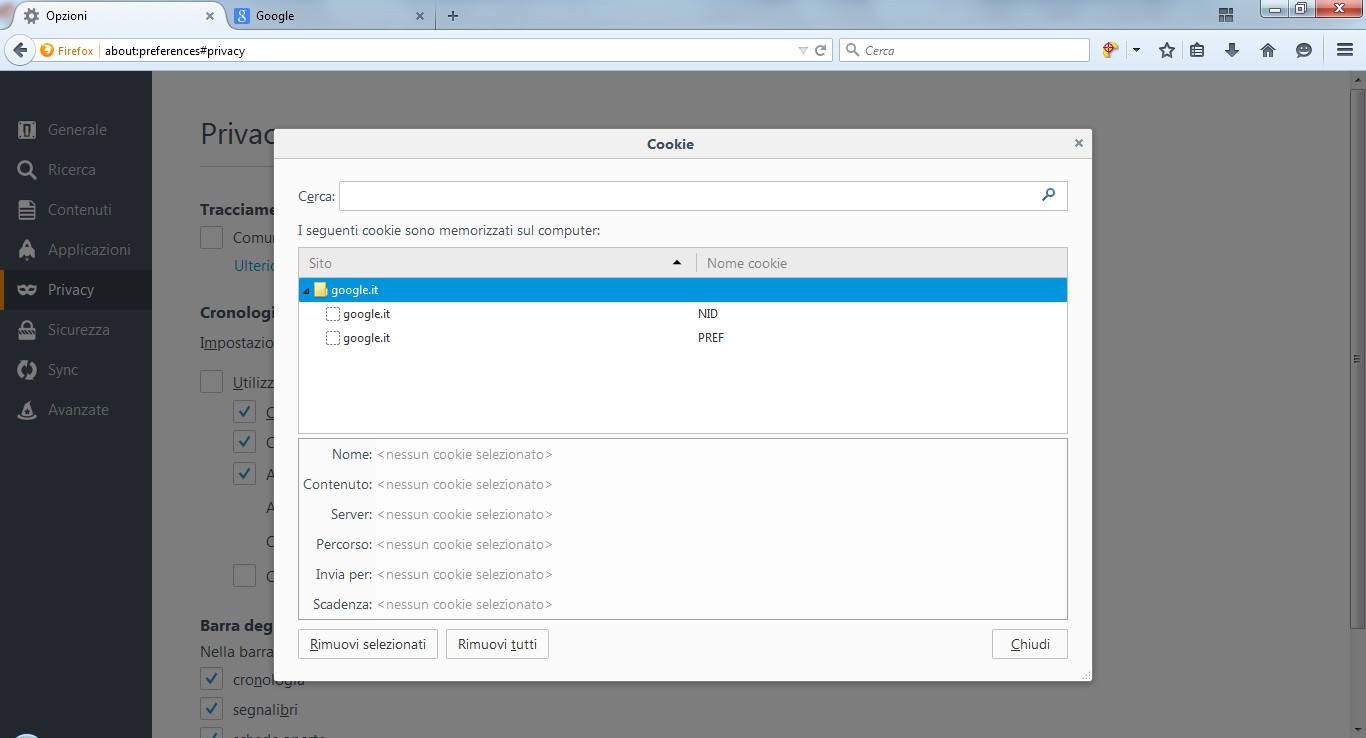Toggle the segnalibri checkbox
1366x738 pixels.
coord(211,709)
